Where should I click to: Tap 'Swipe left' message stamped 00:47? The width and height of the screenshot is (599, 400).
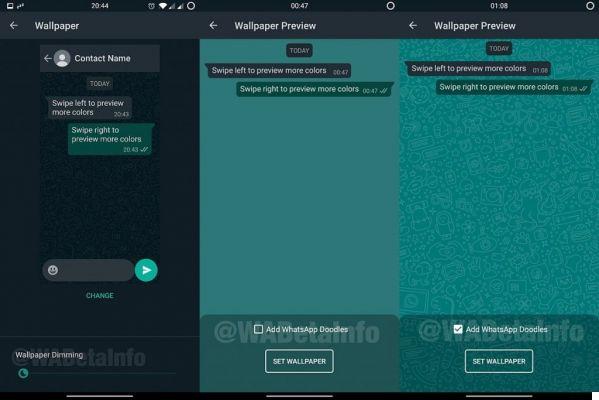coord(278,71)
